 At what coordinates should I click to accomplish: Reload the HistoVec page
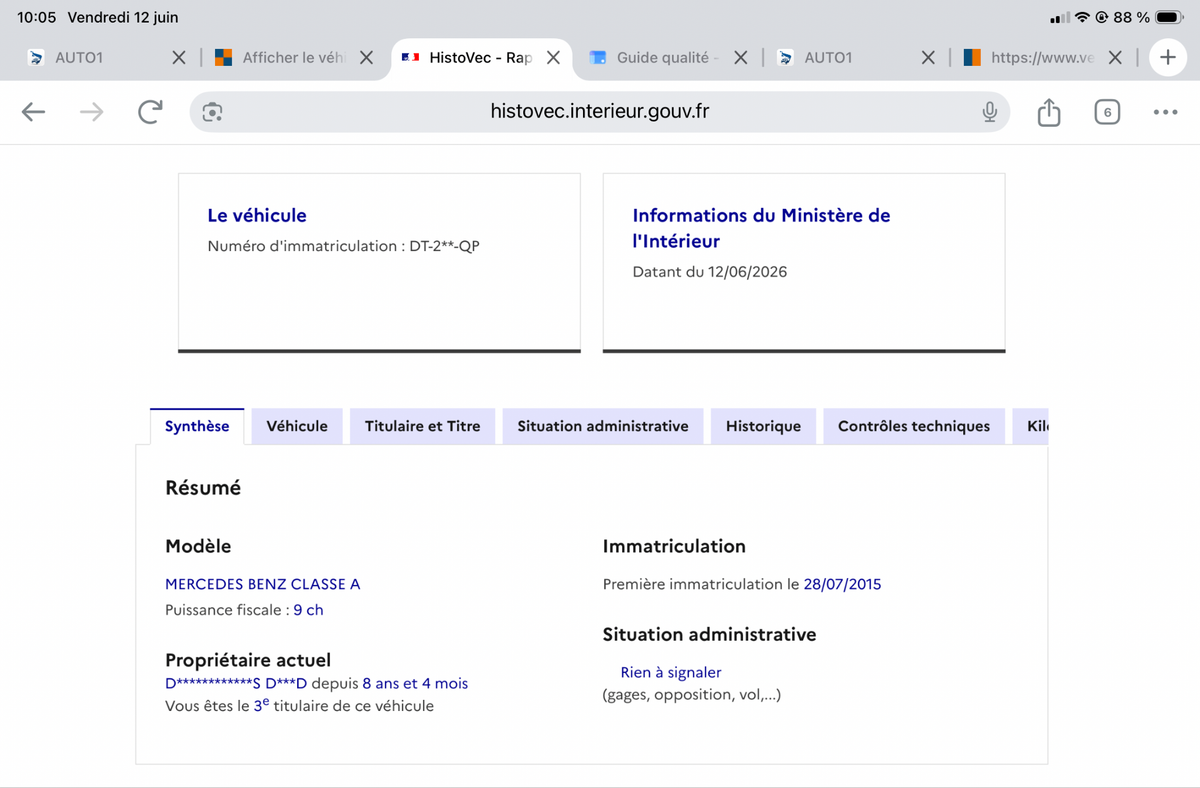pyautogui.click(x=150, y=112)
